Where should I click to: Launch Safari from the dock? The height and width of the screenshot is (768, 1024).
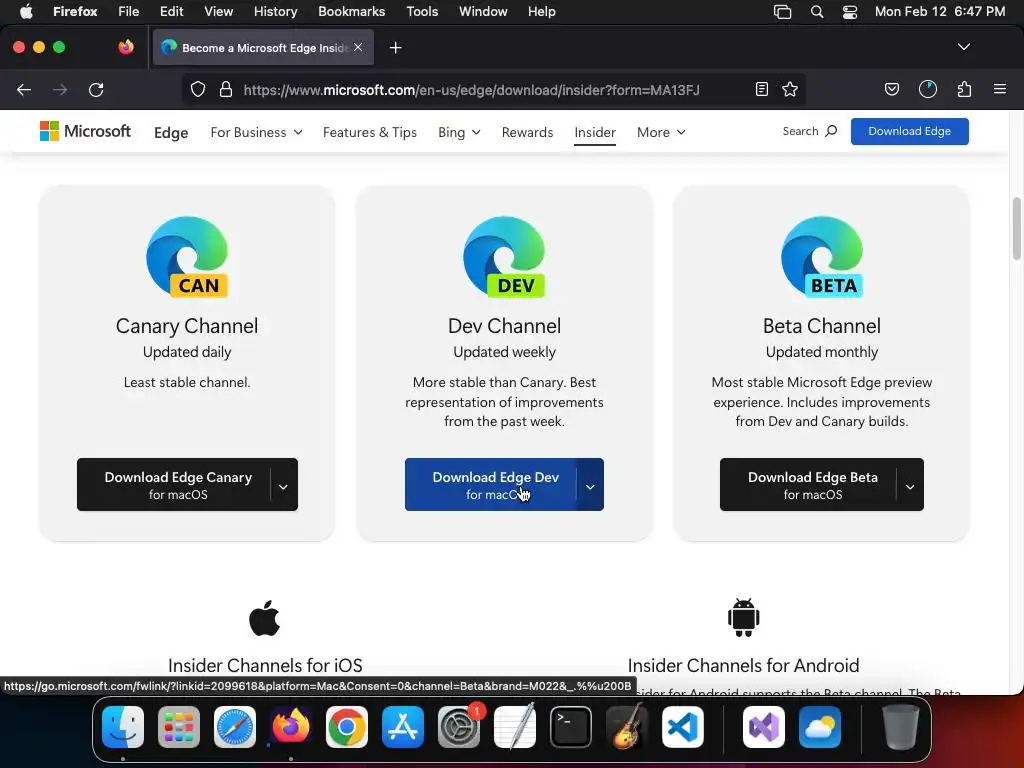[235, 727]
